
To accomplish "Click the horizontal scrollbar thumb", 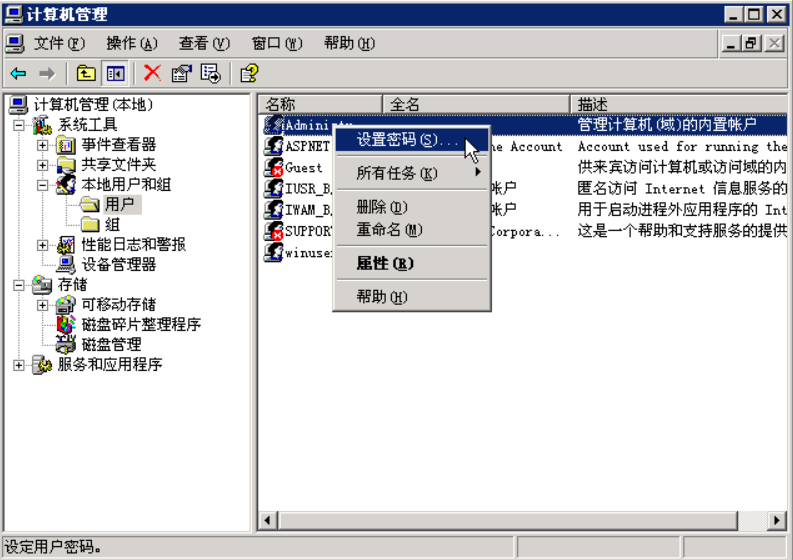I will click(508, 520).
